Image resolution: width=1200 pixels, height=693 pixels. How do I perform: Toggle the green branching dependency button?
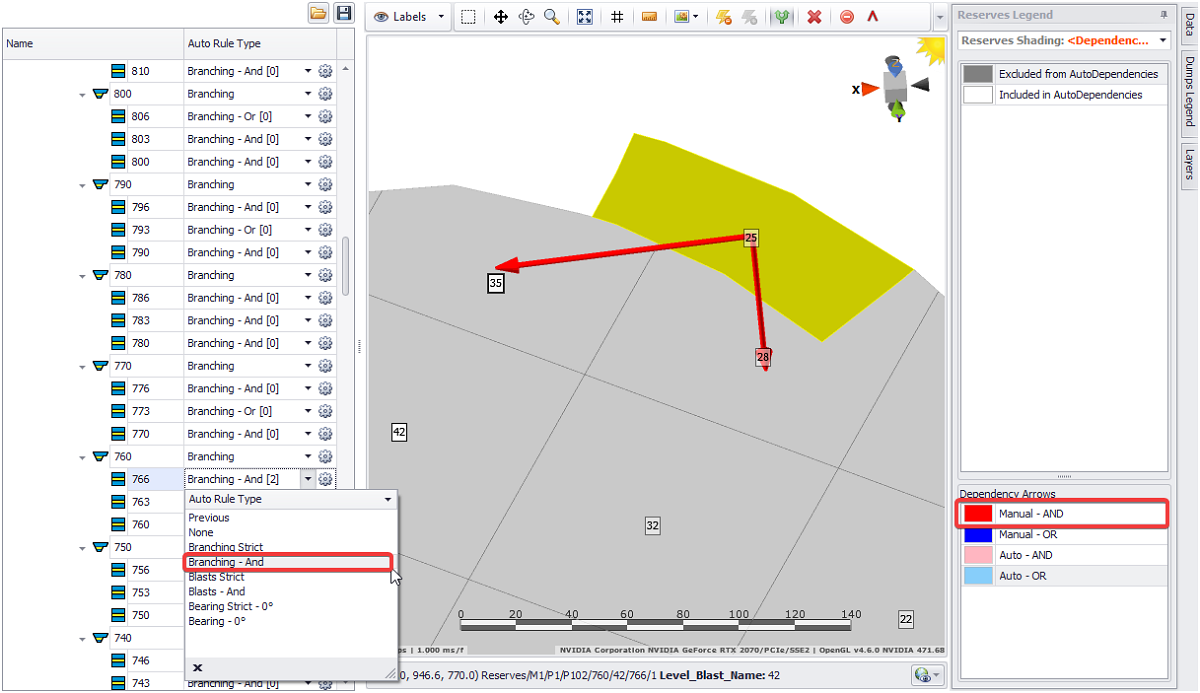(x=782, y=17)
